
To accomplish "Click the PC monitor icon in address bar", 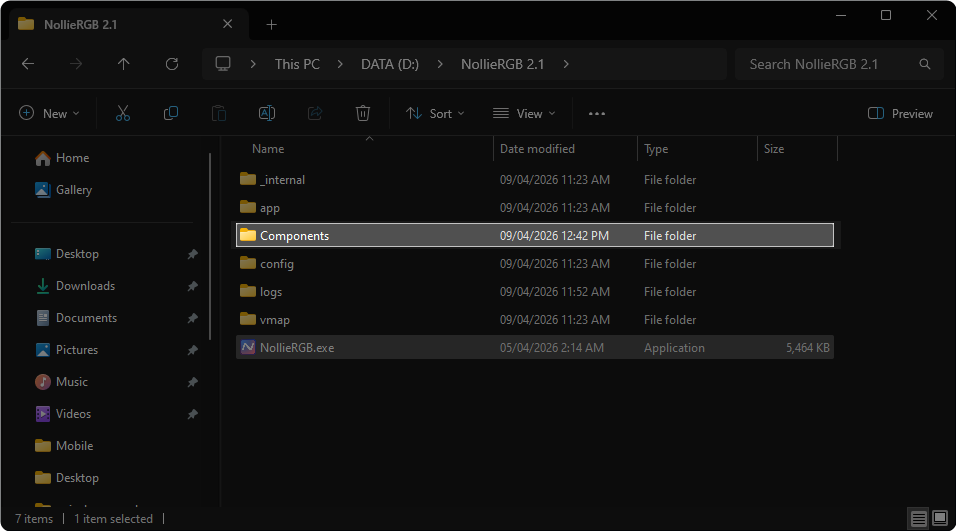I will coord(223,63).
